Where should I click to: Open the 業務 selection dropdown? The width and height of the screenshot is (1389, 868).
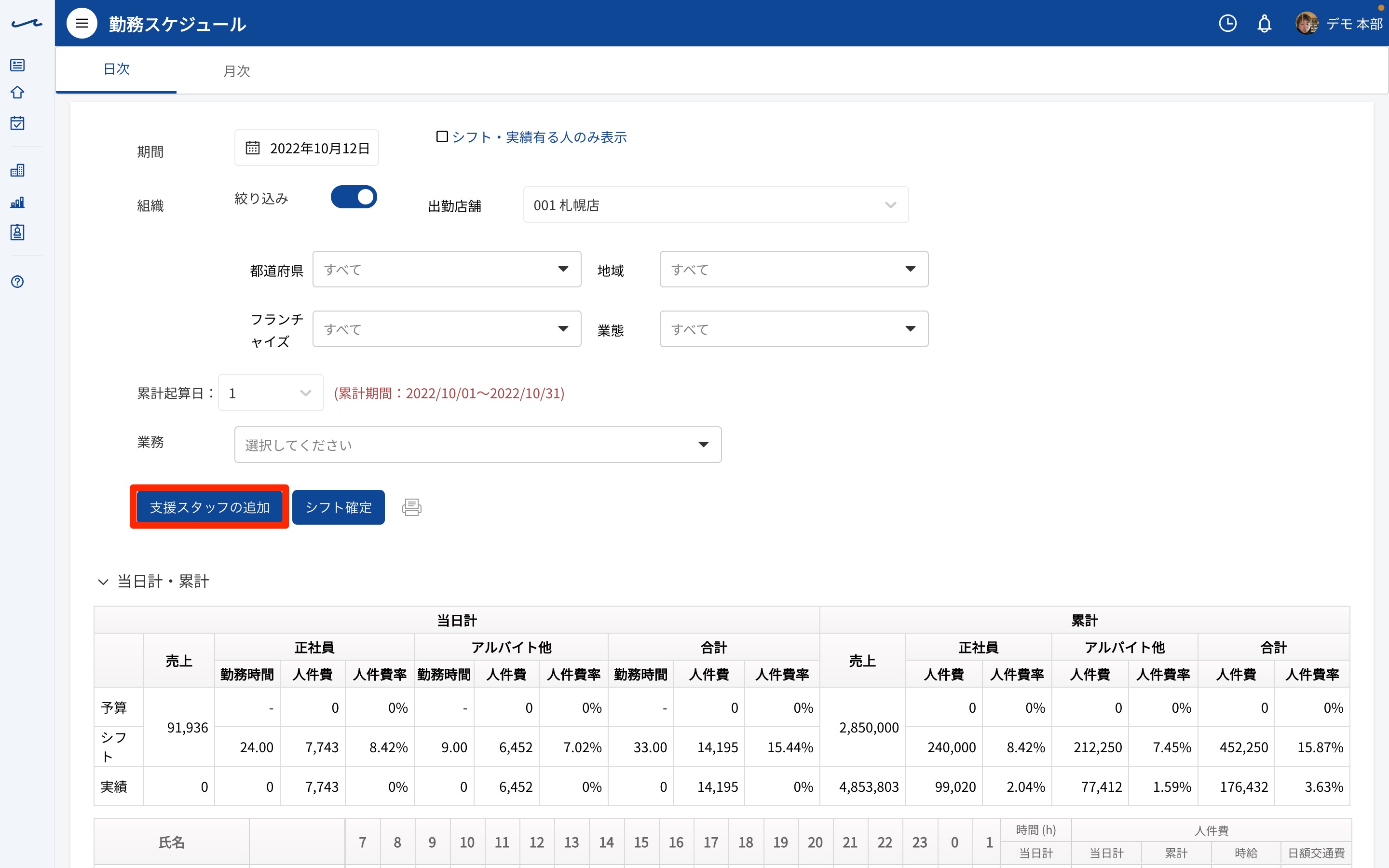click(477, 444)
